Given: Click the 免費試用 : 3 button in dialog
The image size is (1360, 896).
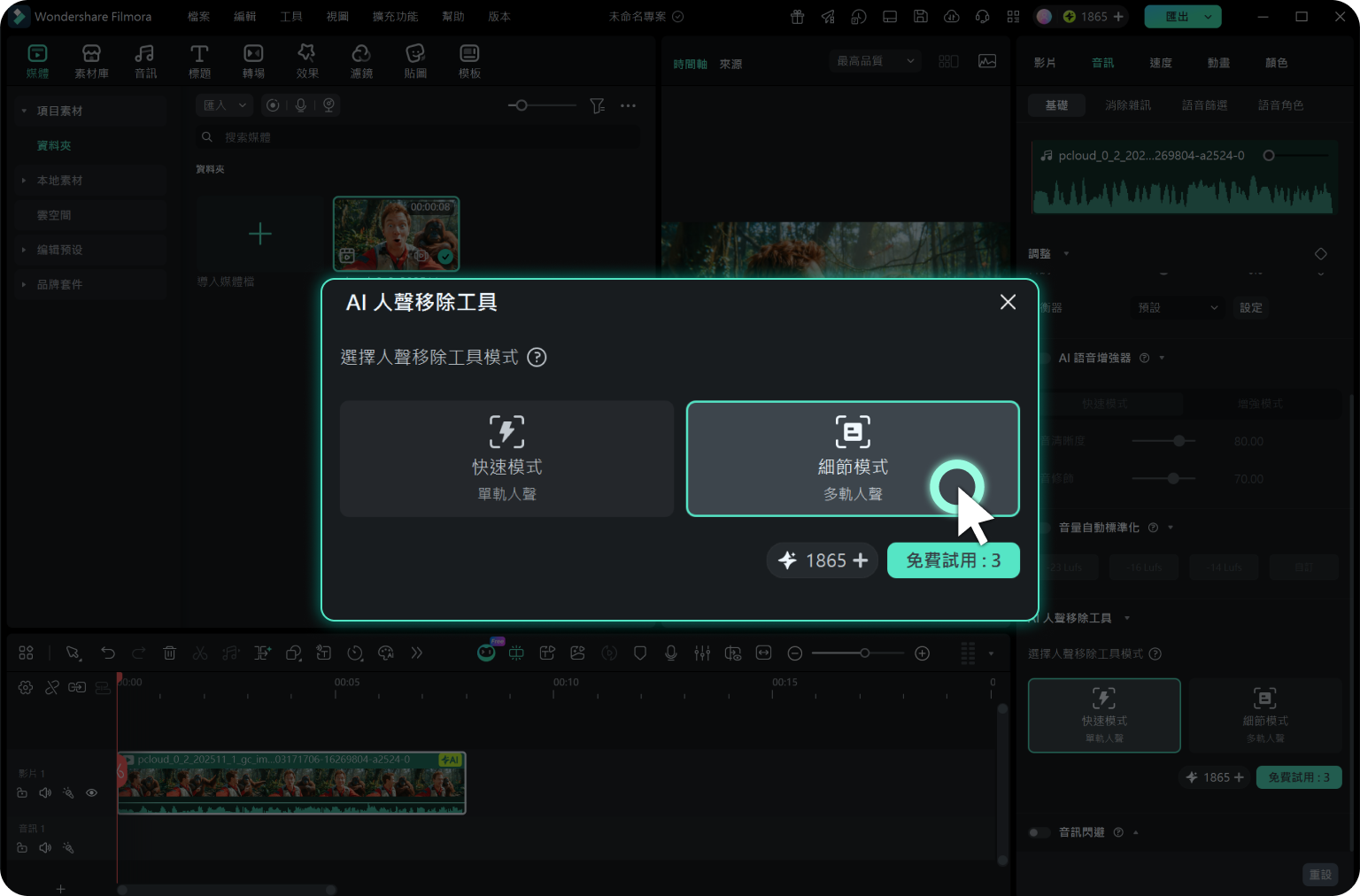Looking at the screenshot, I should [954, 560].
